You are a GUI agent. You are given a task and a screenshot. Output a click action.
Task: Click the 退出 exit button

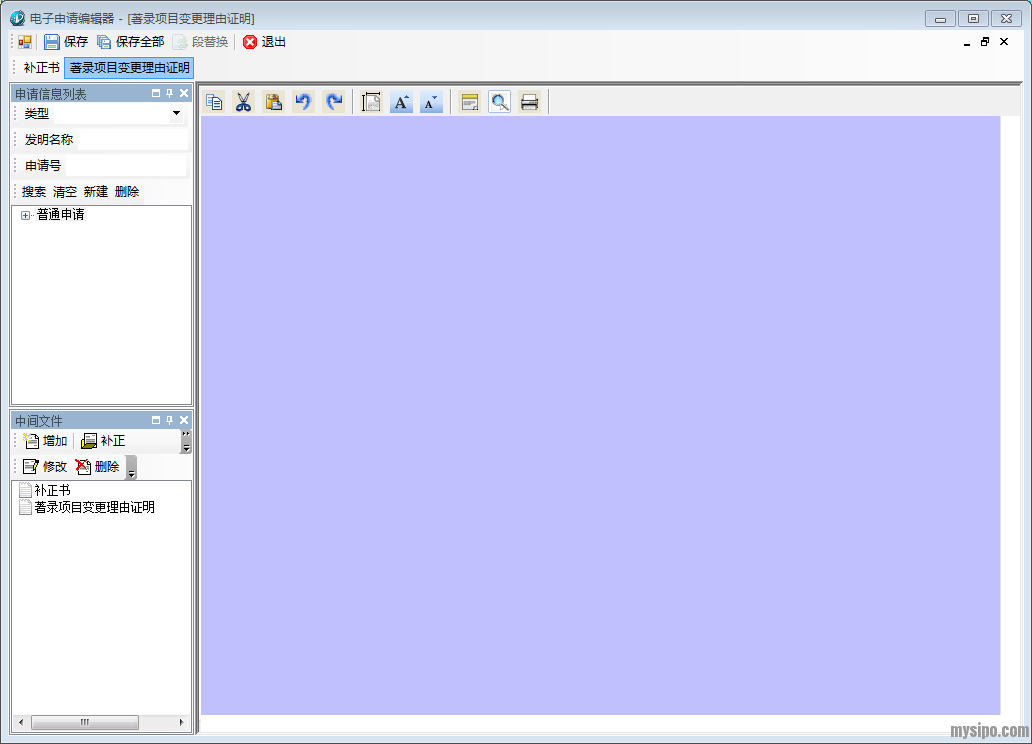click(264, 42)
